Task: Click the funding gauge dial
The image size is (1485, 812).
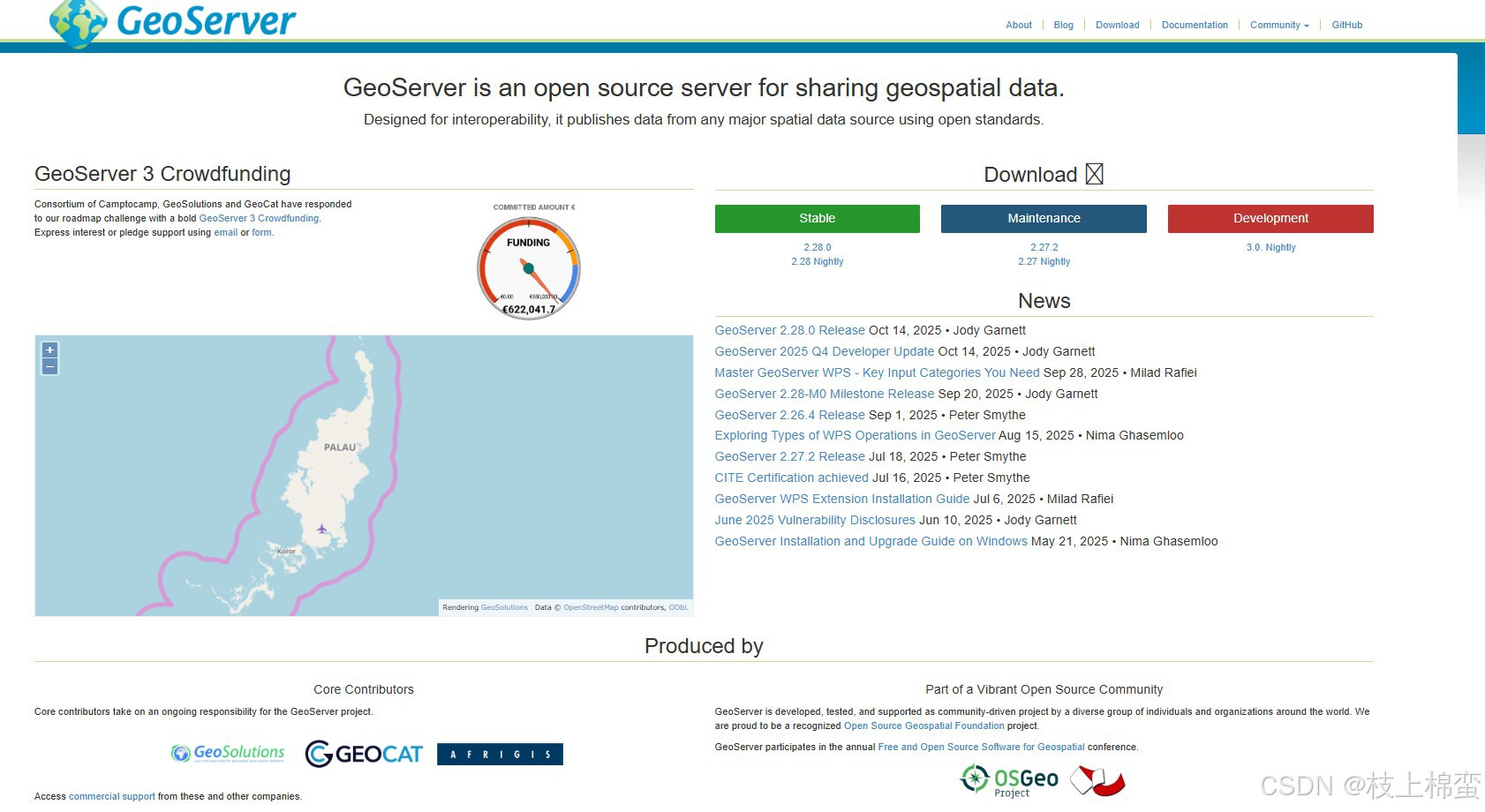Action: click(x=529, y=268)
